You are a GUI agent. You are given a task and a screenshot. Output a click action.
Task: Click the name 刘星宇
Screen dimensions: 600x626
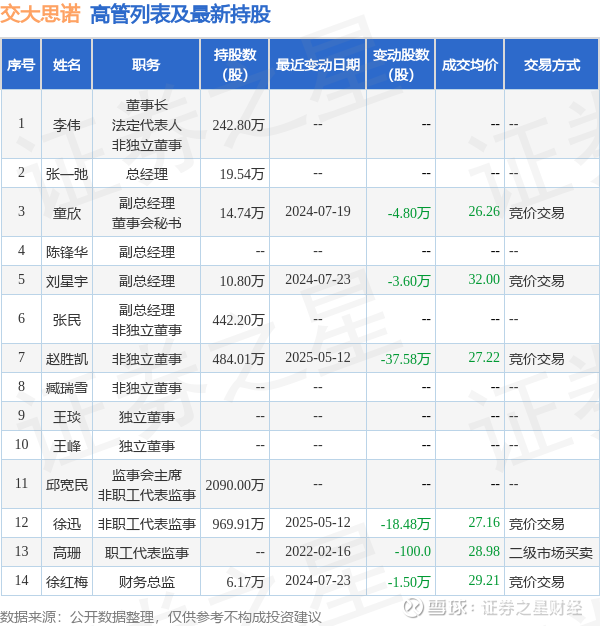pos(67,281)
